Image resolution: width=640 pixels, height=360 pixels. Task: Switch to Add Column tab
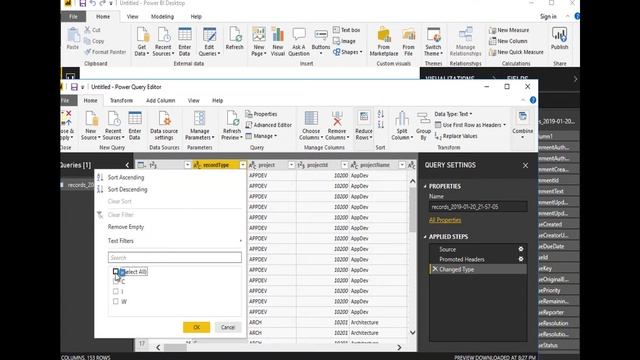[x=160, y=100]
